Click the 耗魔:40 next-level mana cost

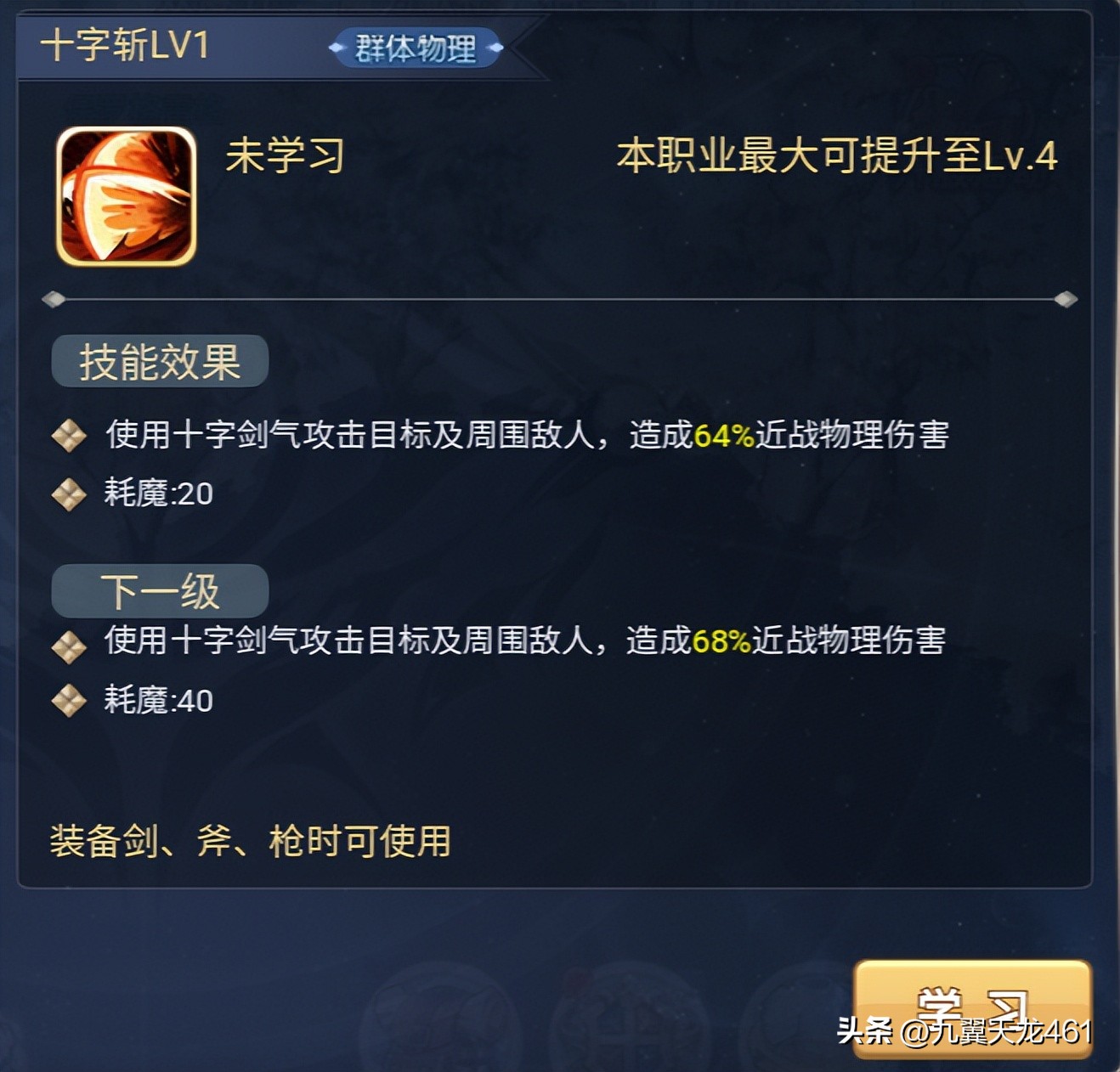coord(158,701)
